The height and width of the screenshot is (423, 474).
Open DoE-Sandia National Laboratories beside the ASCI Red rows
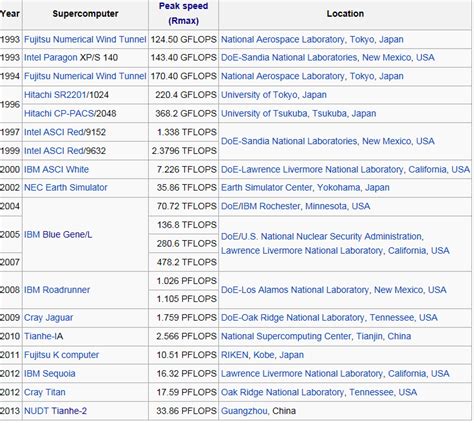point(289,141)
